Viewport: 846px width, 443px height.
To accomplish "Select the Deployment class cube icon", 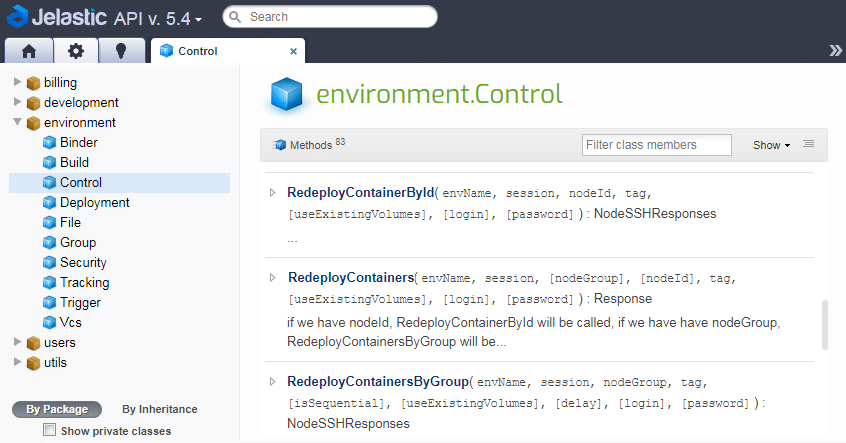I will coord(49,202).
